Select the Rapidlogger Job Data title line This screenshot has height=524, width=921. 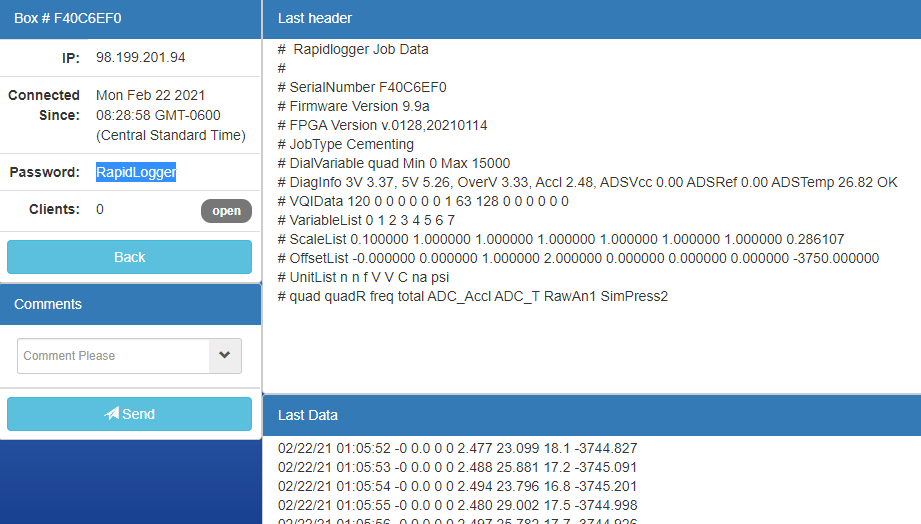click(353, 49)
